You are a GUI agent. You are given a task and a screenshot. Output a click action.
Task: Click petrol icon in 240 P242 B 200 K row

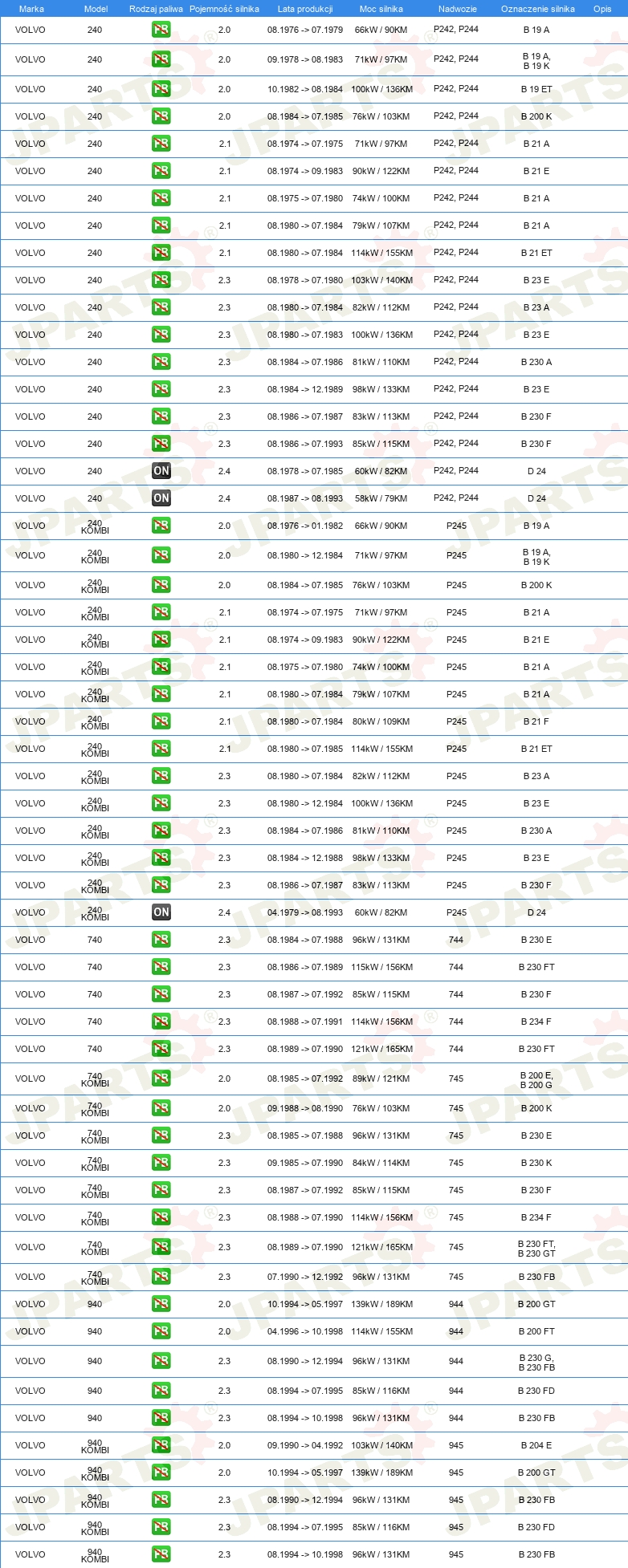point(161,116)
